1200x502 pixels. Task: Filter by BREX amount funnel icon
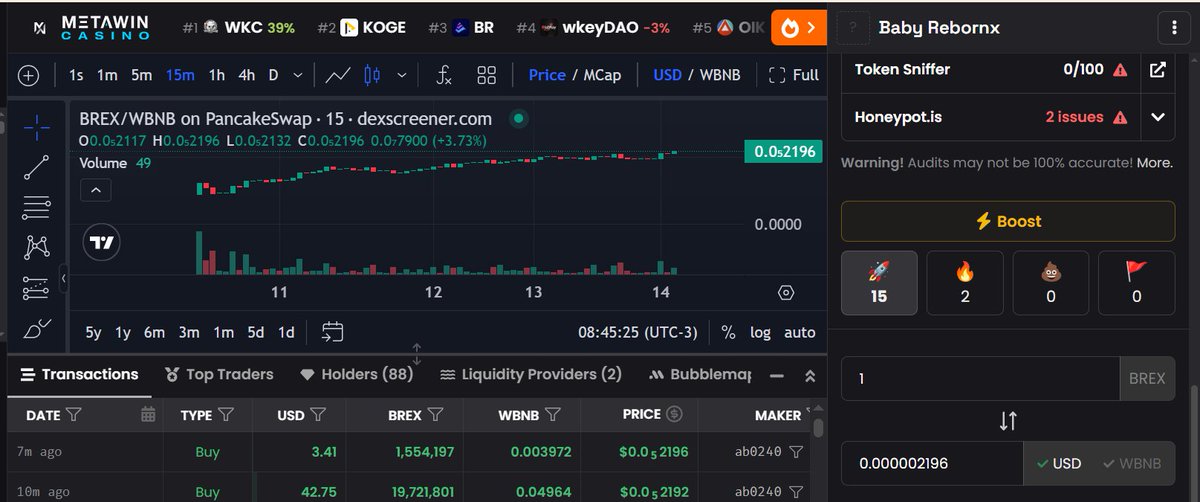[x=435, y=414]
